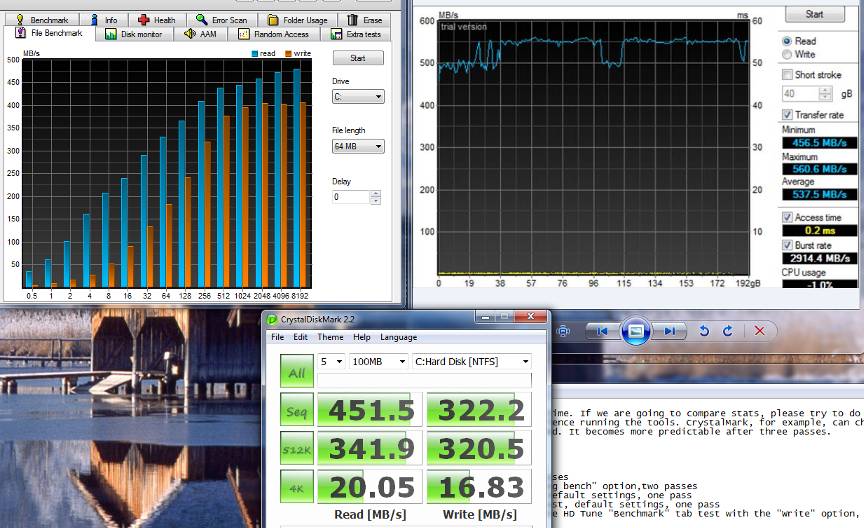Click the Info tab icon
Viewport: 864px width, 528px height.
coord(94,20)
